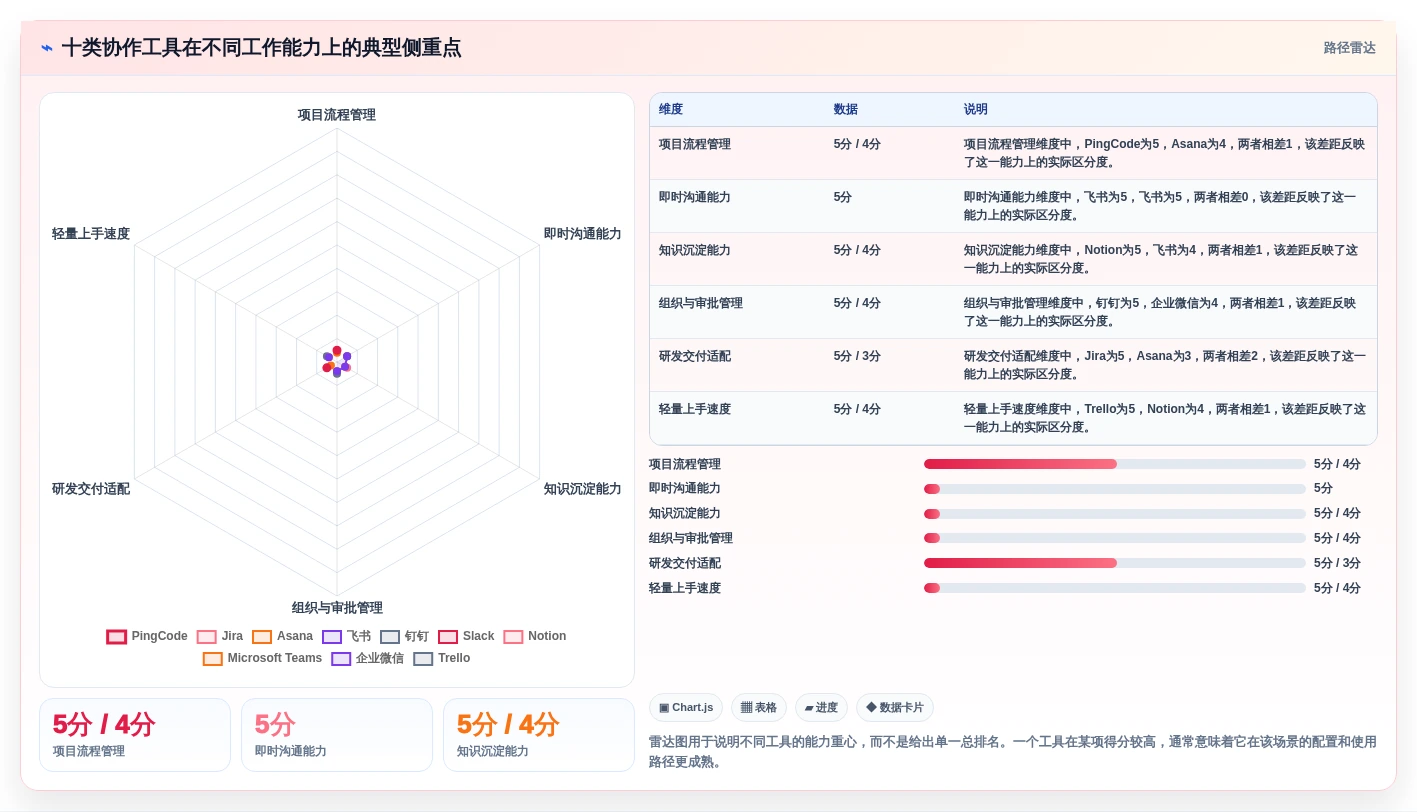Open the 知识沉淀能力 data card

539,735
